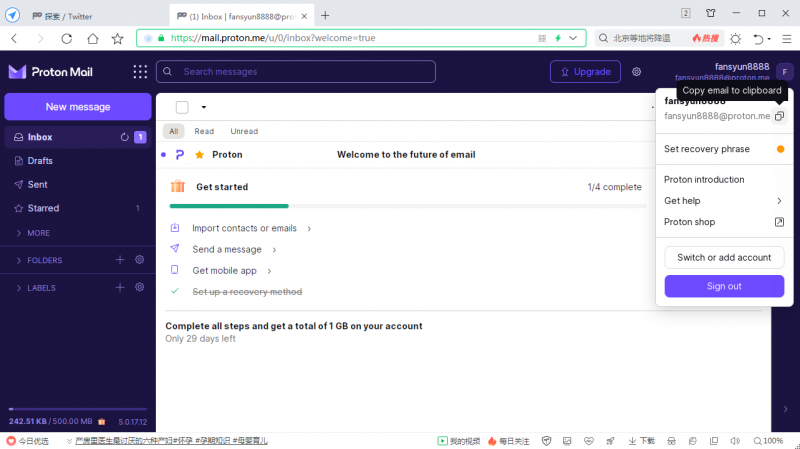Filter messages by Unread

click(244, 131)
